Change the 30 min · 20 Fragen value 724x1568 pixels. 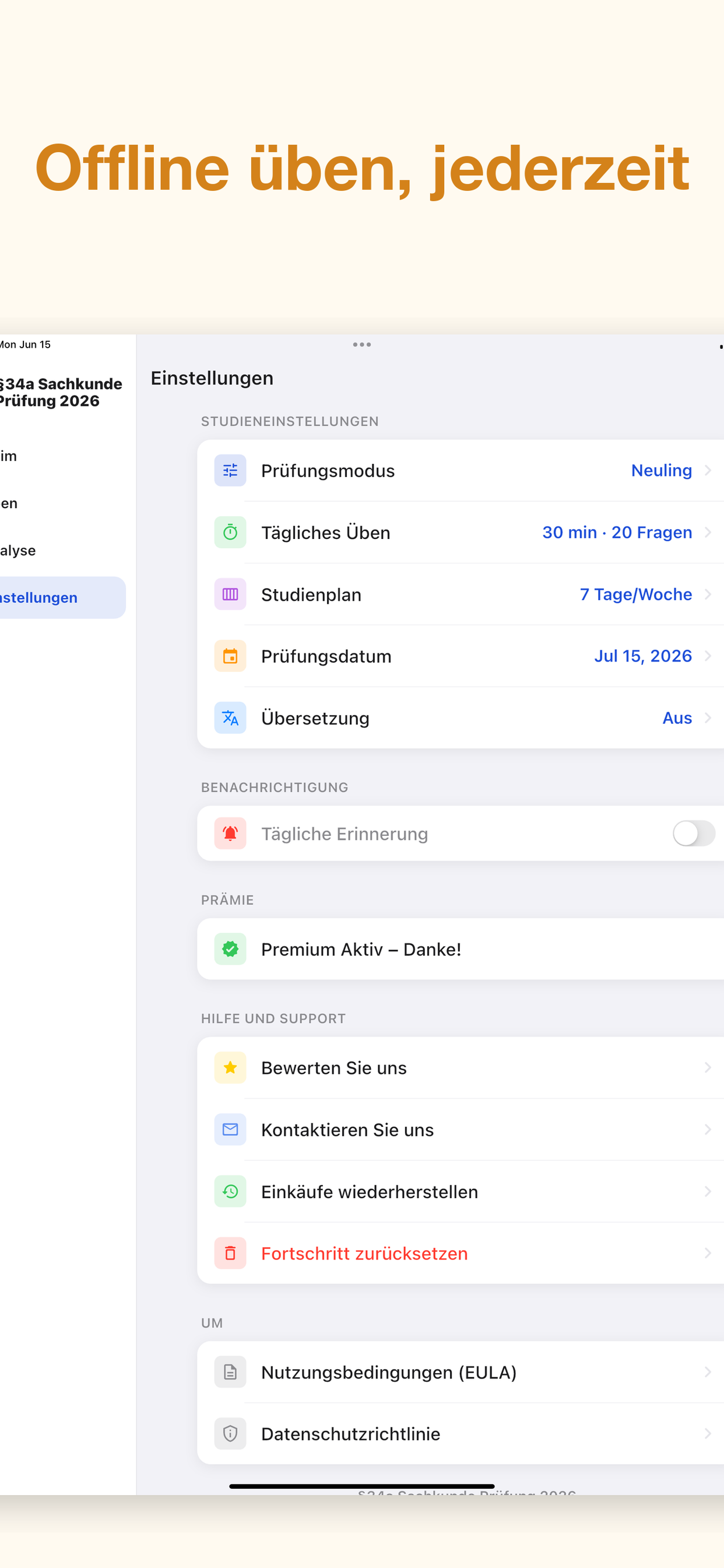tap(617, 533)
